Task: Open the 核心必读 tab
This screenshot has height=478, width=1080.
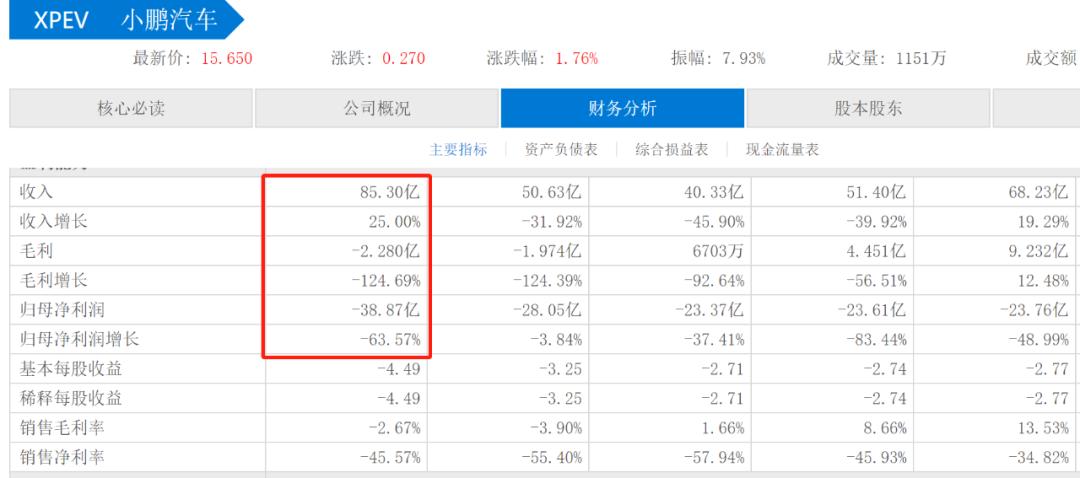Action: tap(131, 109)
